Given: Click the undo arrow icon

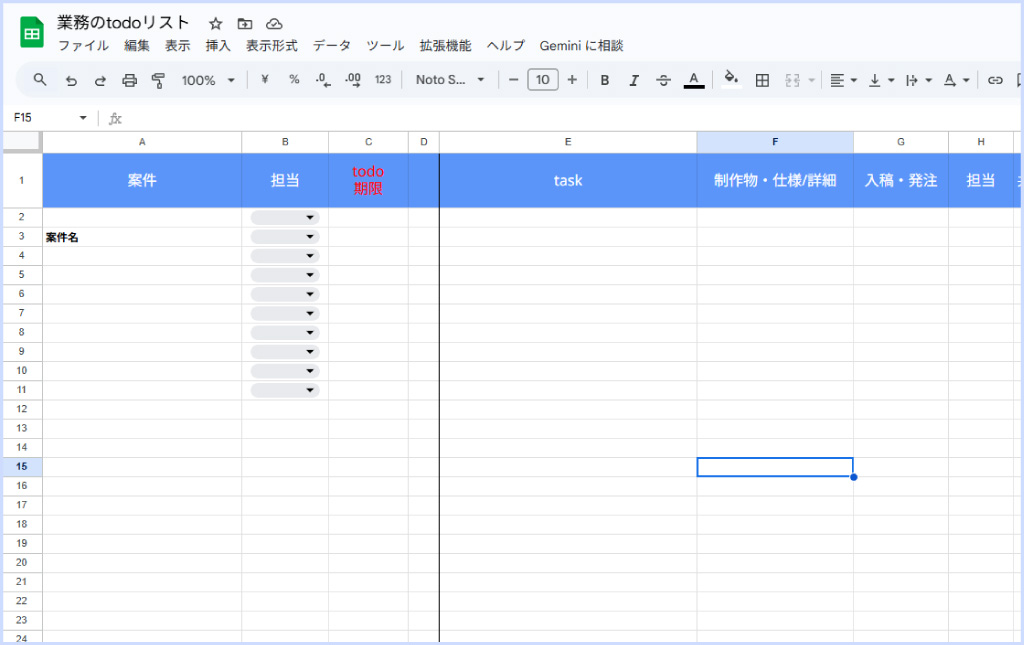Looking at the screenshot, I should [70, 80].
